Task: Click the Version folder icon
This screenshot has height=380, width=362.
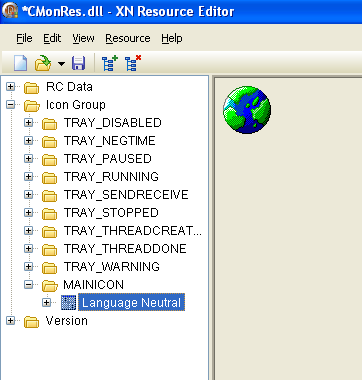Action: [32, 322]
